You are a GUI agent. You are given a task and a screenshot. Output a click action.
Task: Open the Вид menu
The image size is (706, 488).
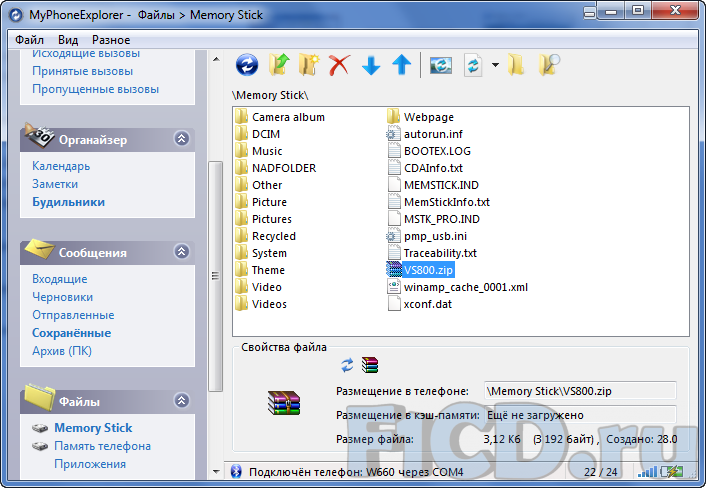[68, 40]
